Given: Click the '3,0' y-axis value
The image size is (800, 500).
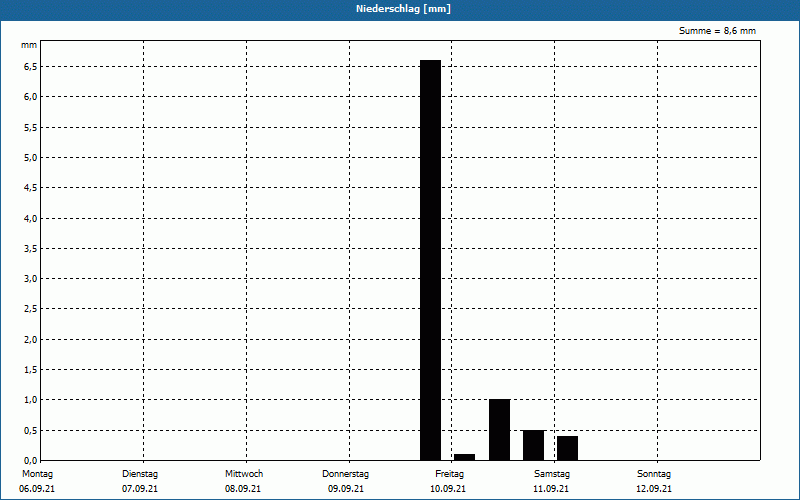Looking at the screenshot, I should (30, 279).
